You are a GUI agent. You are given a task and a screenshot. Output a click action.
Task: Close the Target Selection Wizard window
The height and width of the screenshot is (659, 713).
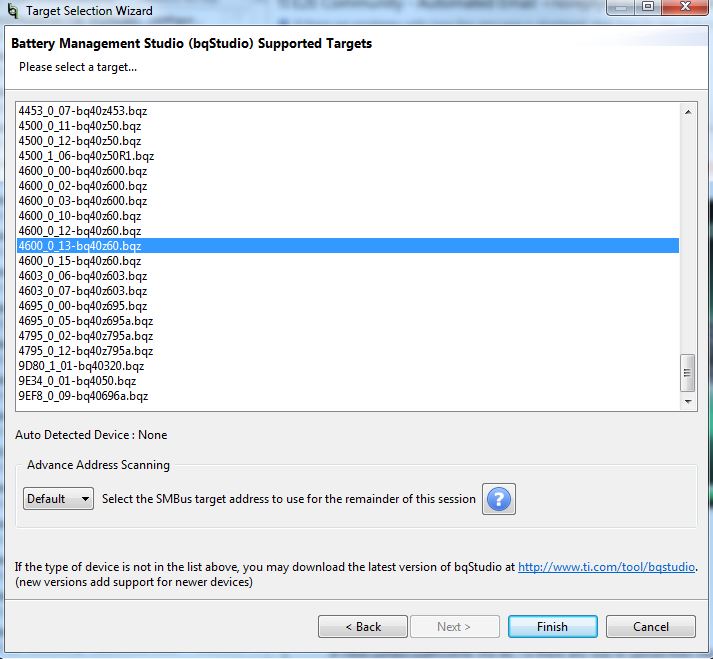point(684,7)
